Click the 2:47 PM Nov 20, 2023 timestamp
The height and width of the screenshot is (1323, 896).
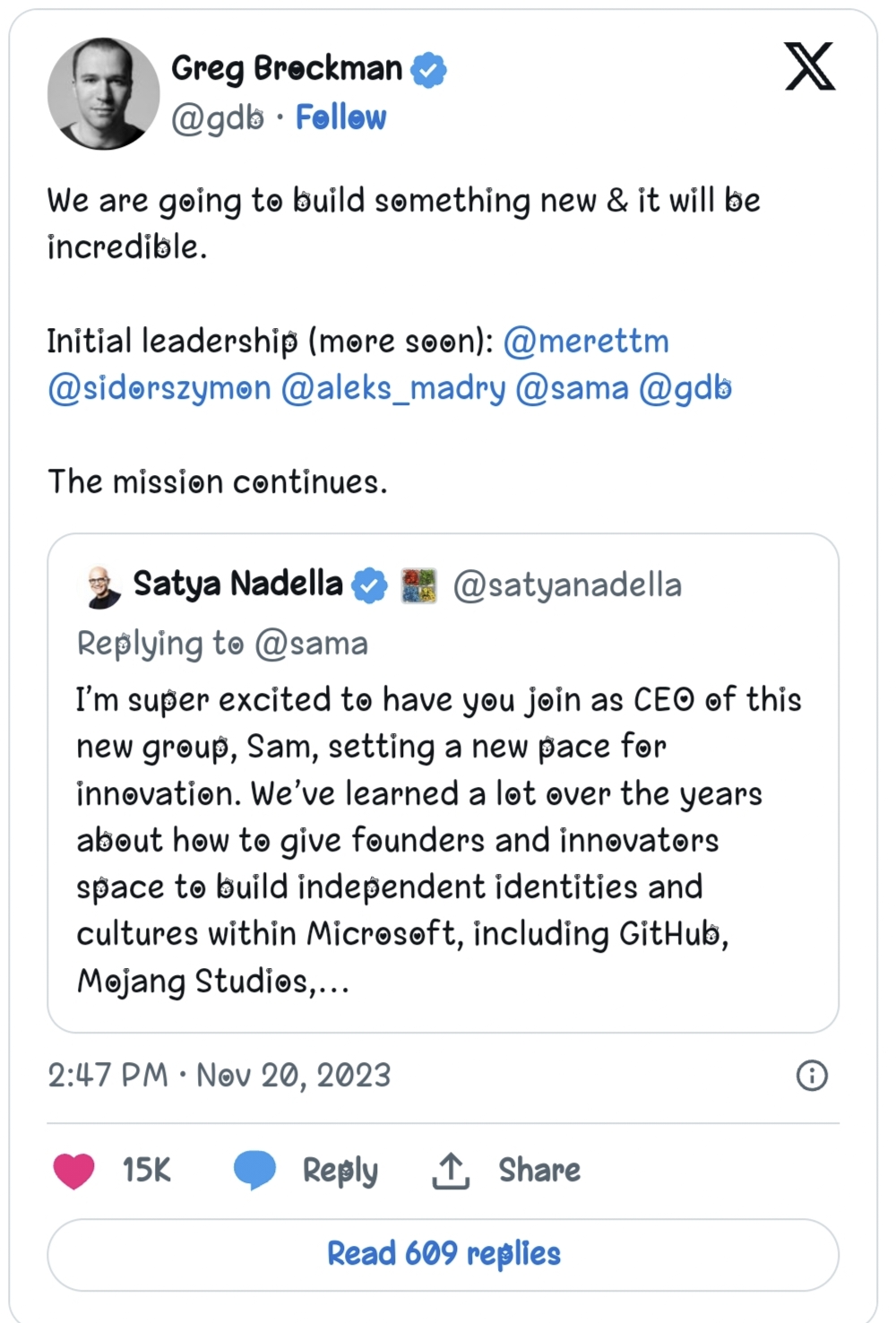coord(220,1075)
